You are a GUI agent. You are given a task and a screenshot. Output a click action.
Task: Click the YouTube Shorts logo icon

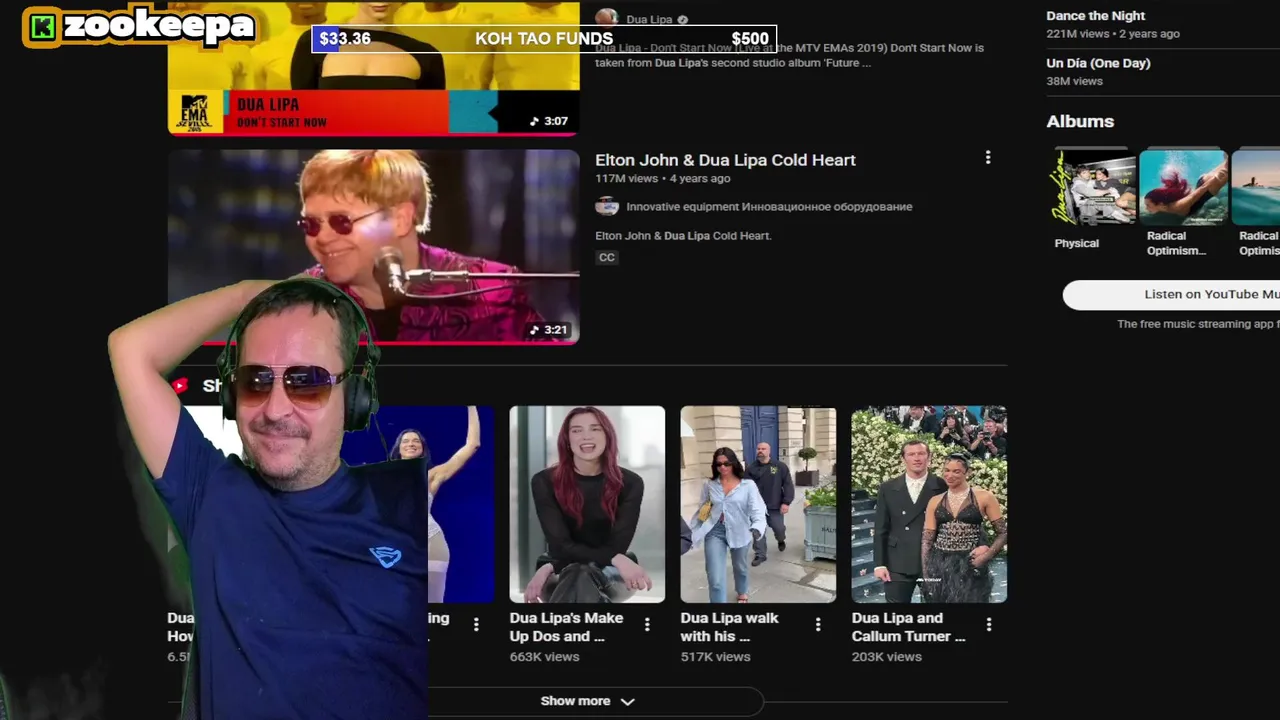pos(180,385)
